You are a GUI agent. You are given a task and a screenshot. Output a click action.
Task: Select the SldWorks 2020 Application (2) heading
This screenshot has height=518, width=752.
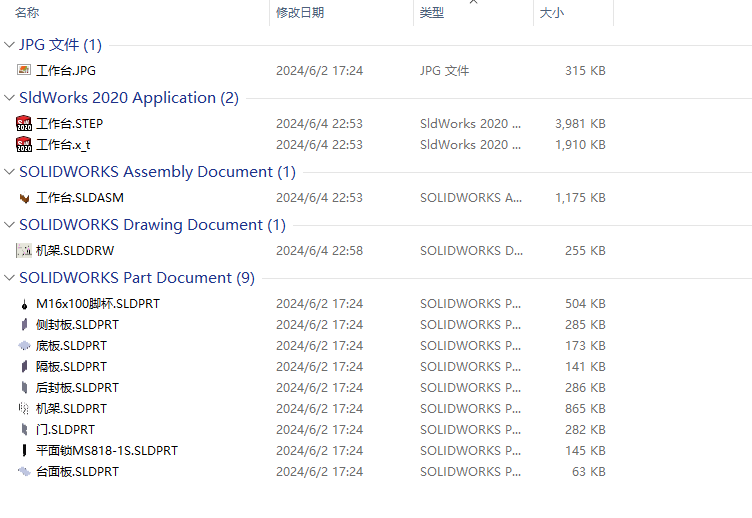tap(129, 98)
